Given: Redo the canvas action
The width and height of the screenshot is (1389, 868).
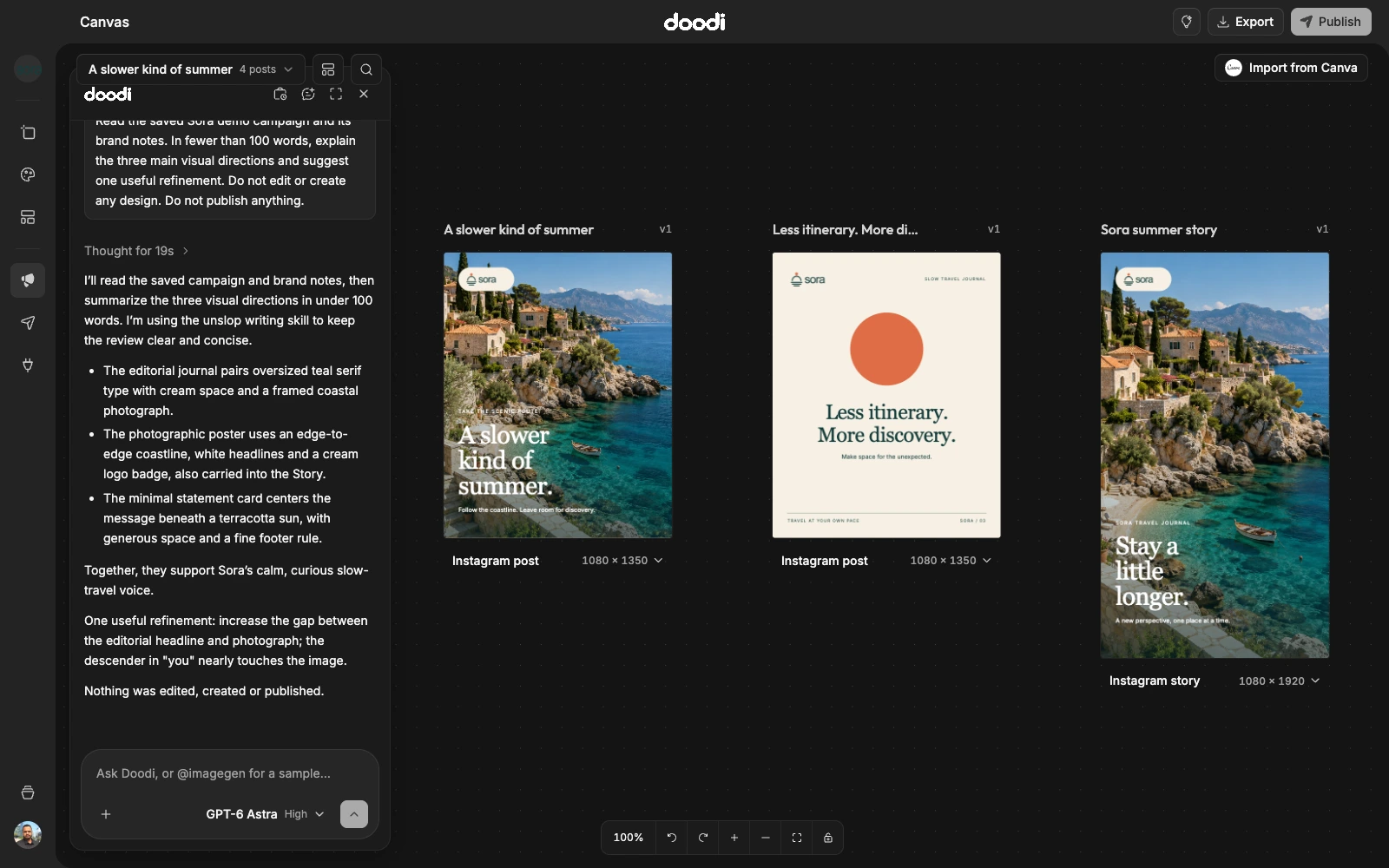Looking at the screenshot, I should (x=703, y=838).
